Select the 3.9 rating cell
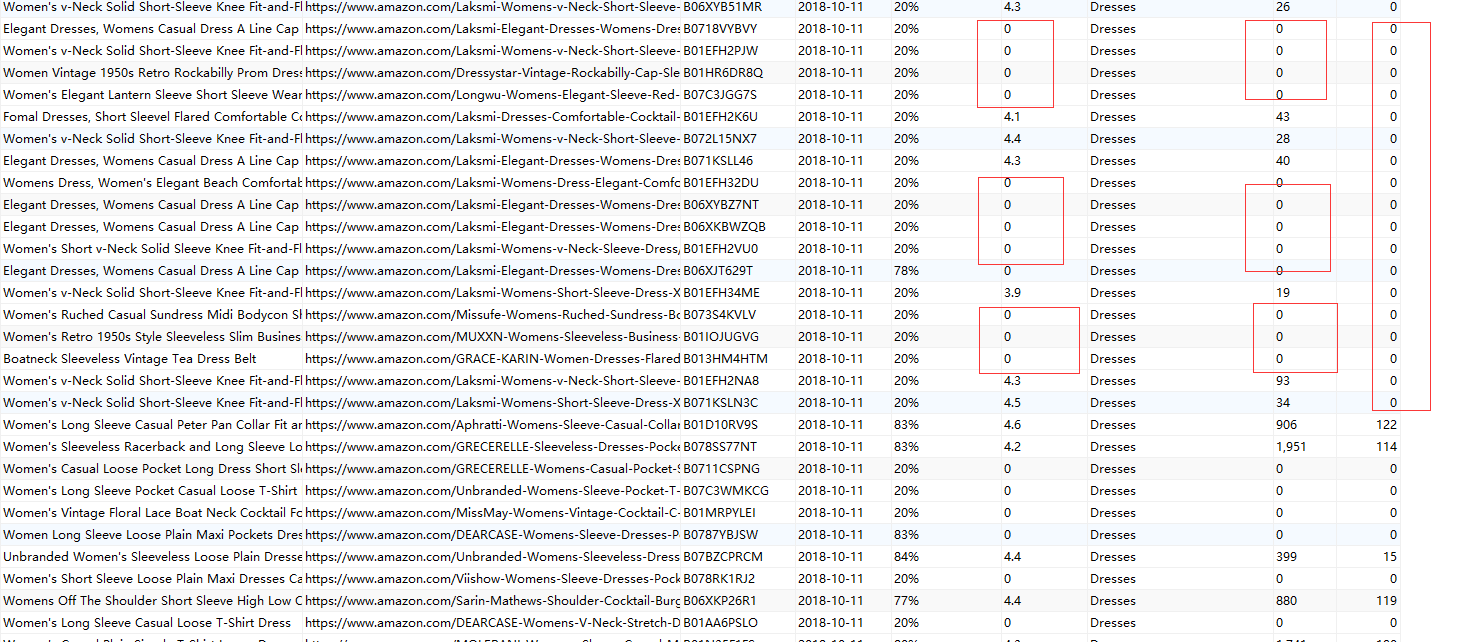The image size is (1478, 642). [x=1012, y=292]
